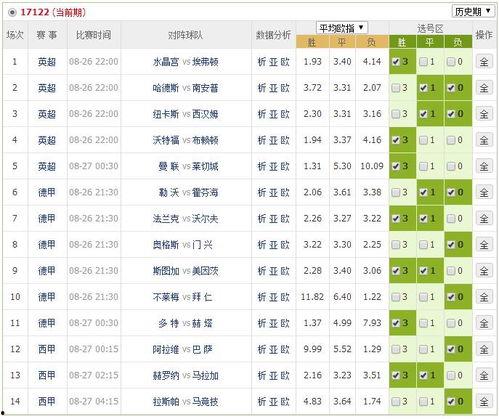The height and width of the screenshot is (419, 499).
Task: Click 全 button for match 11 多特
Action: click(x=484, y=323)
